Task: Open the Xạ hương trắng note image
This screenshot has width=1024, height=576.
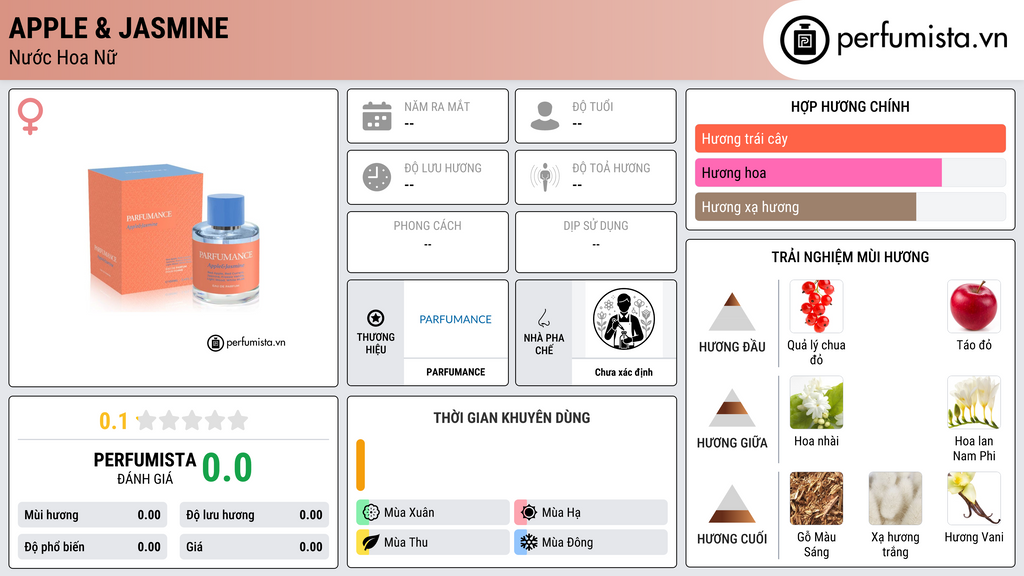Action: (x=895, y=498)
